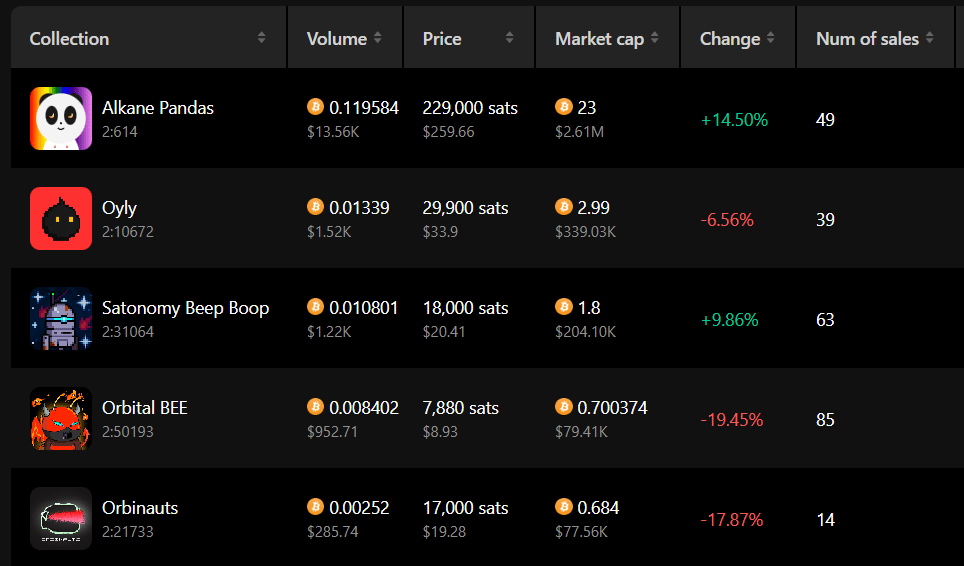964x566 pixels.
Task: Click Bitcoin icon next to market cap 23
Action: click(564, 107)
